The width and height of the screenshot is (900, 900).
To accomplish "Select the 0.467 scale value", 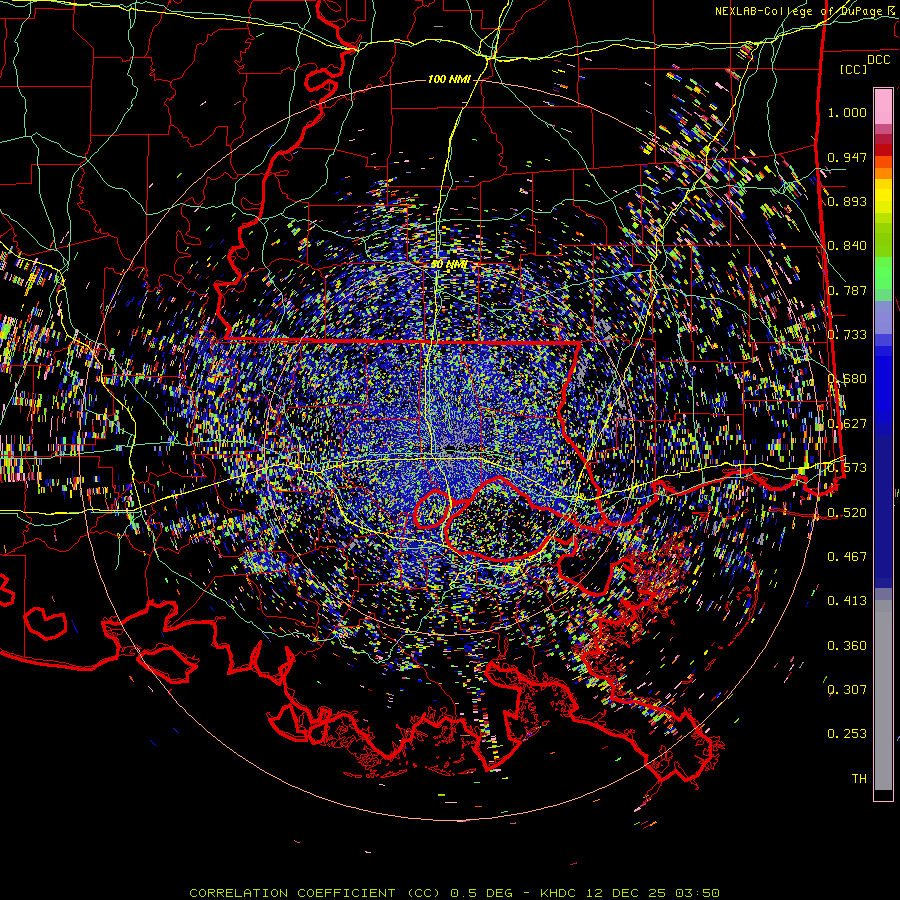I will (847, 557).
